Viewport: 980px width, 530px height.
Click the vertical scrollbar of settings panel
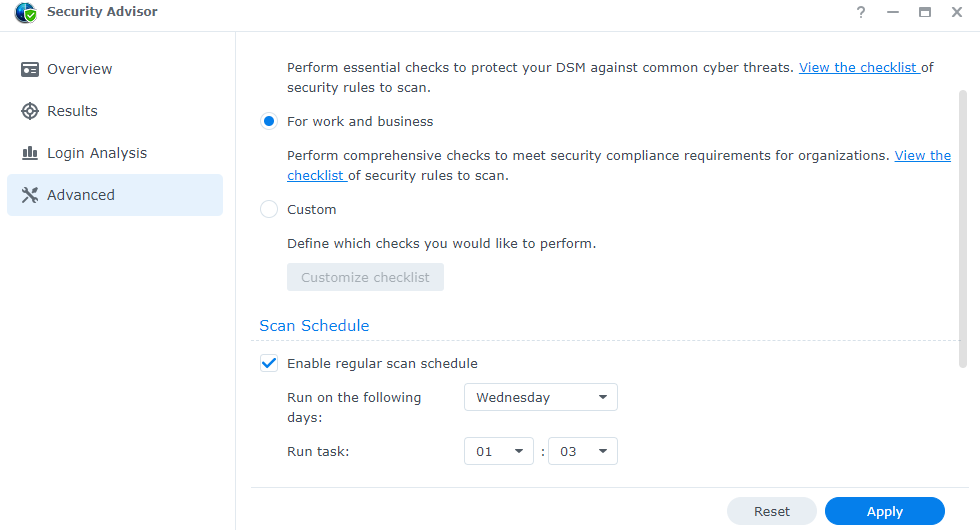pyautogui.click(x=962, y=229)
